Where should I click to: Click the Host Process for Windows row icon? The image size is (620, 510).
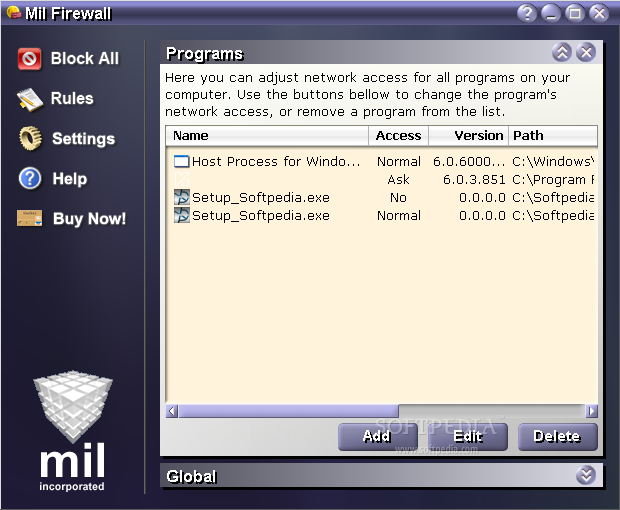pos(181,161)
